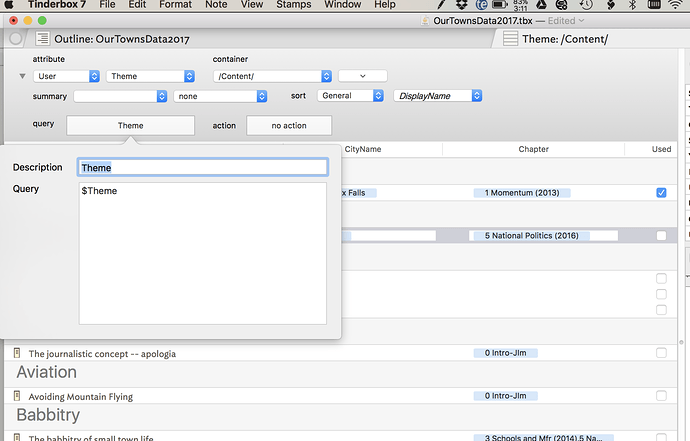Click the Attribute Browser icon beside Theme: /Content/
Image resolution: width=690 pixels, height=441 pixels.
510,39
